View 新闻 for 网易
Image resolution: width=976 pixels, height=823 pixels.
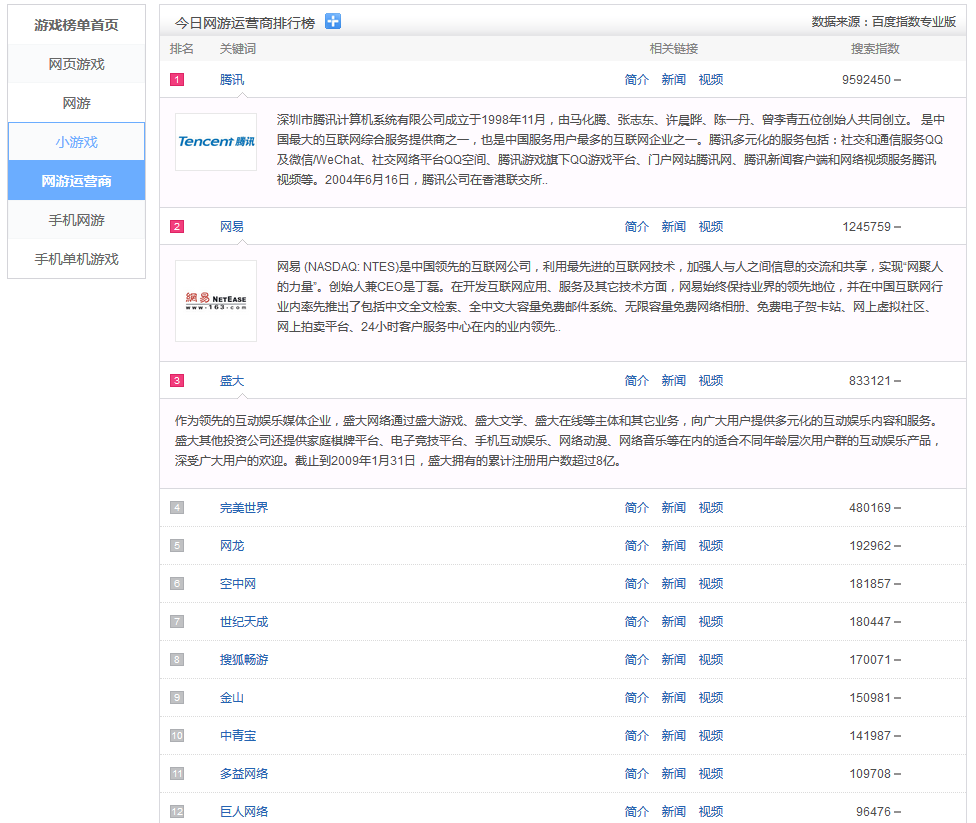pyautogui.click(x=673, y=227)
